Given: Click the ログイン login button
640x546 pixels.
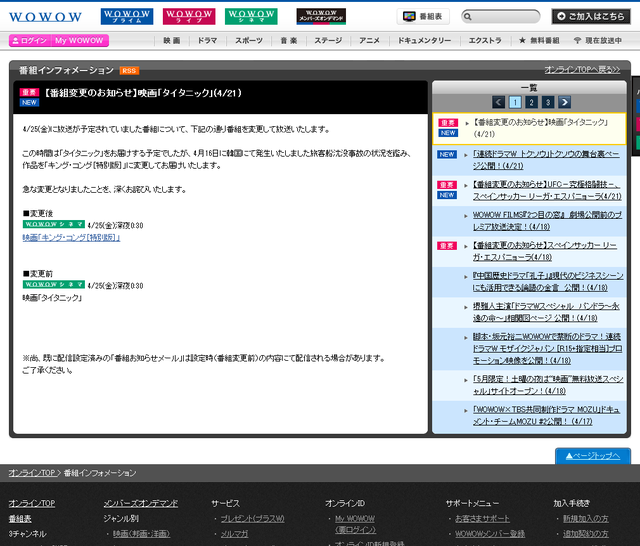Looking at the screenshot, I should (x=30, y=40).
